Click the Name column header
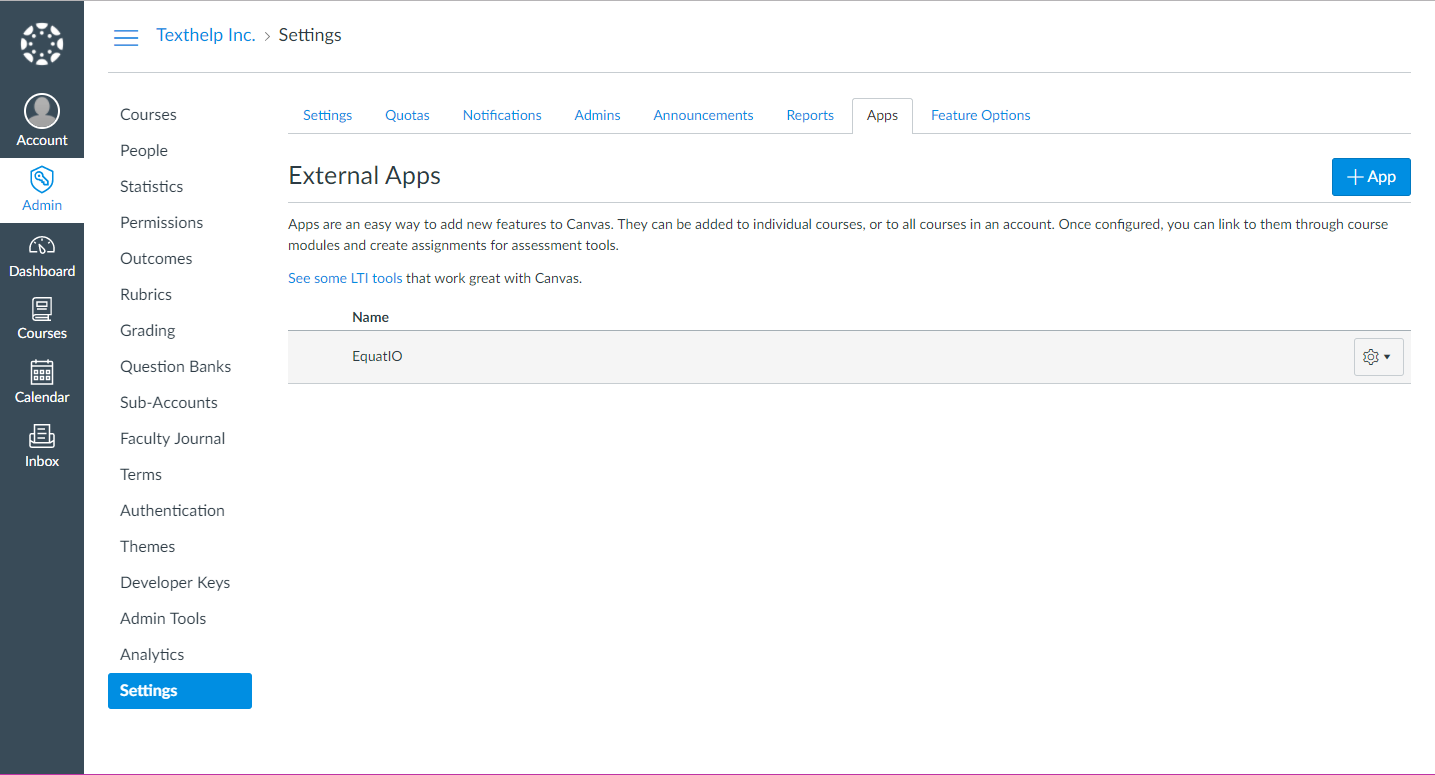The image size is (1435, 775). click(x=370, y=317)
